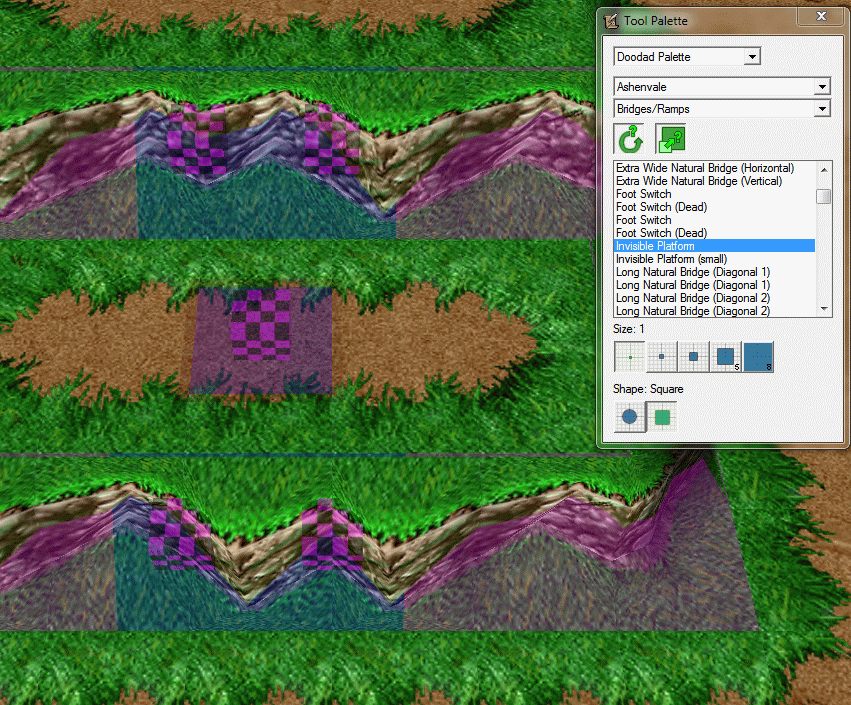Set brush size to 2
Screen dimensions: 851x705
662,357
